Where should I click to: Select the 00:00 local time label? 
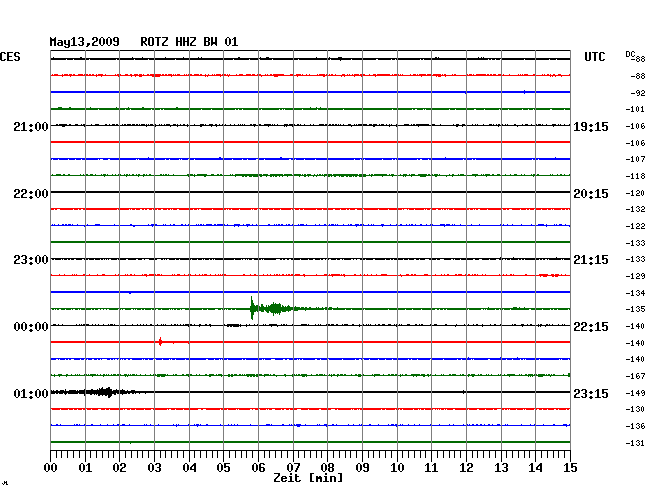pos(31,327)
